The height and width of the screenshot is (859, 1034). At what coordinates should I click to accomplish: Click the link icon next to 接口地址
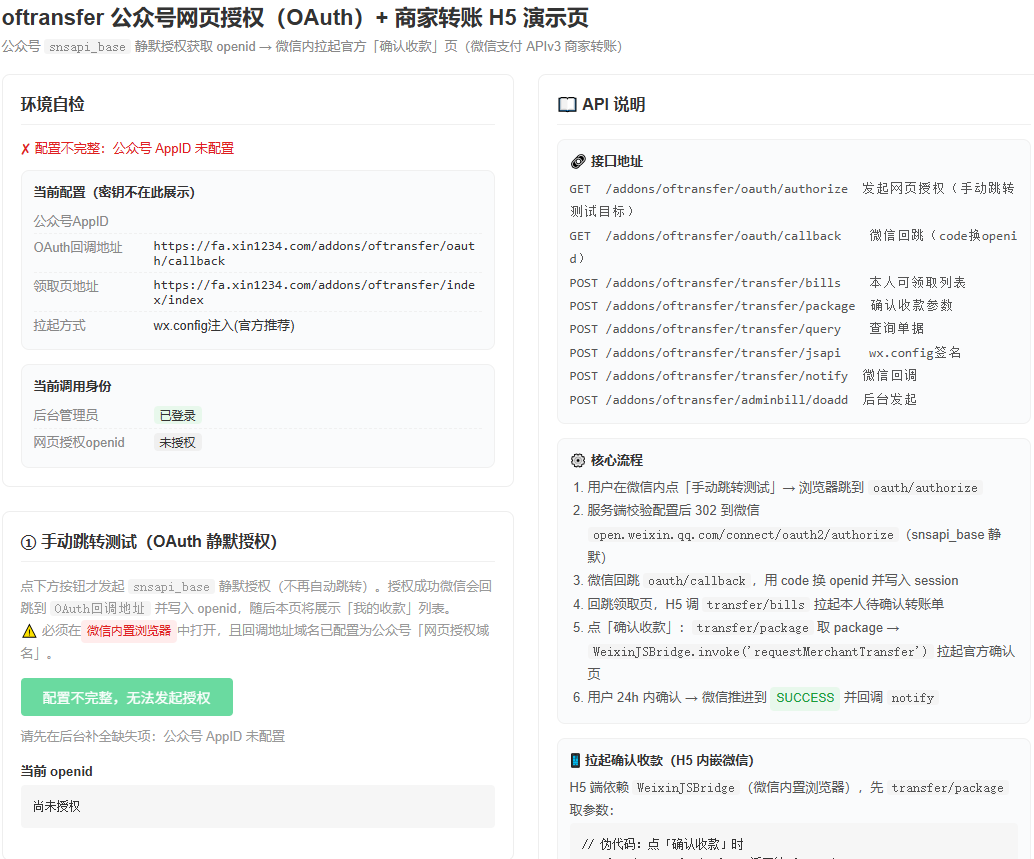(x=578, y=162)
